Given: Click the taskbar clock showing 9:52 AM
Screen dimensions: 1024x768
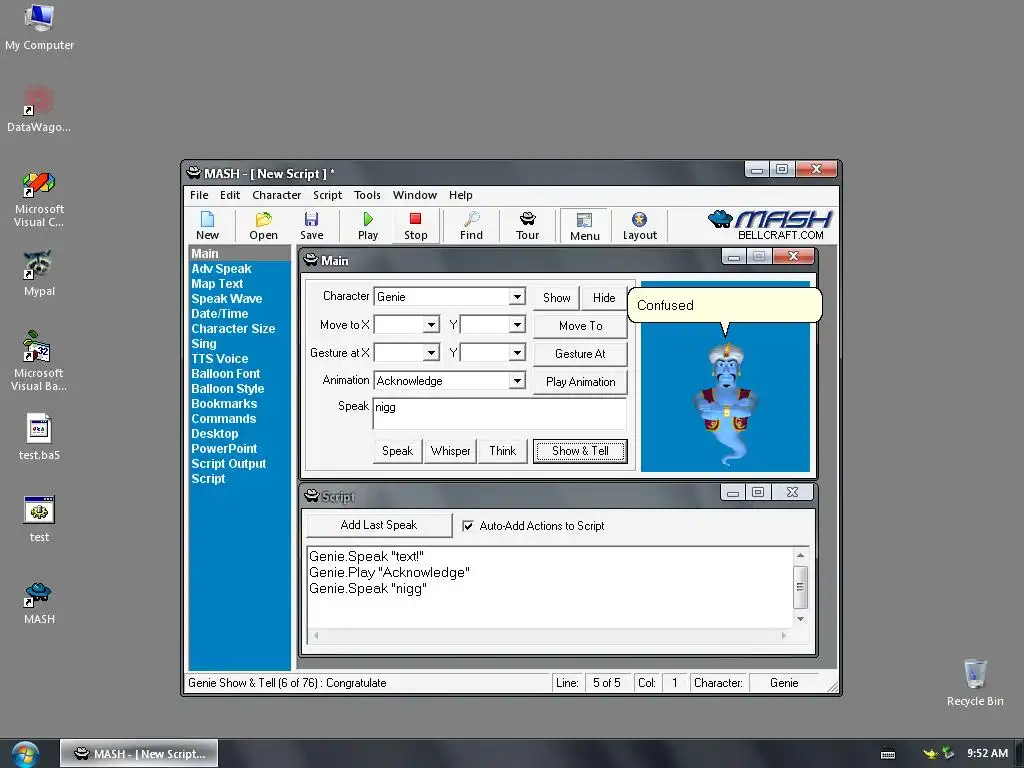Looking at the screenshot, I should coord(987,753).
